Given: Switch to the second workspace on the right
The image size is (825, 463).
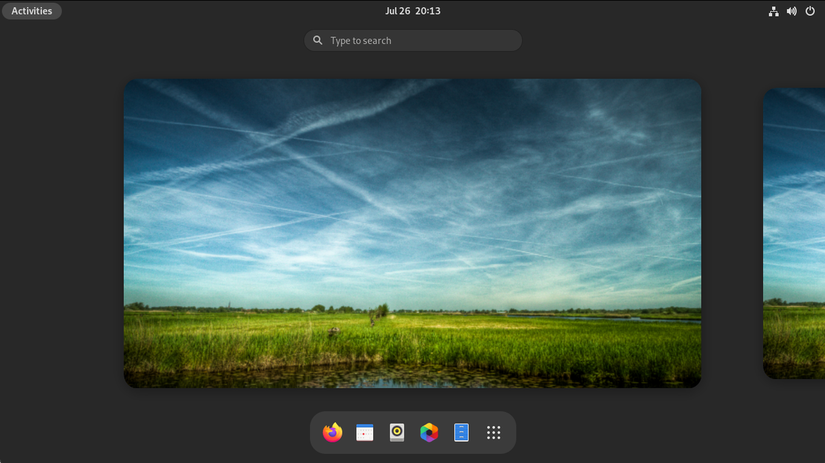Looking at the screenshot, I should tap(794, 234).
